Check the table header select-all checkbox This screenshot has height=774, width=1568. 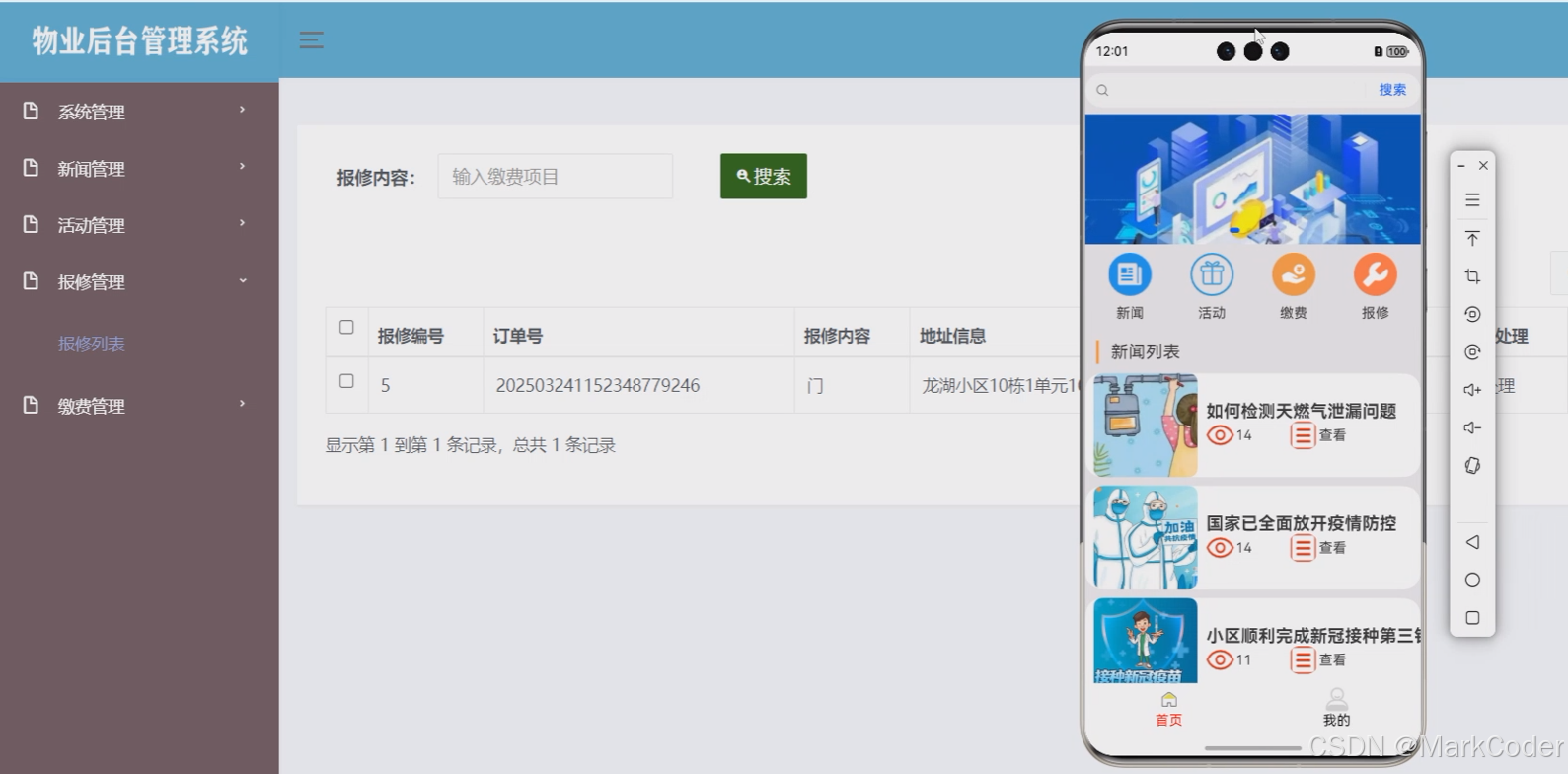tap(346, 327)
